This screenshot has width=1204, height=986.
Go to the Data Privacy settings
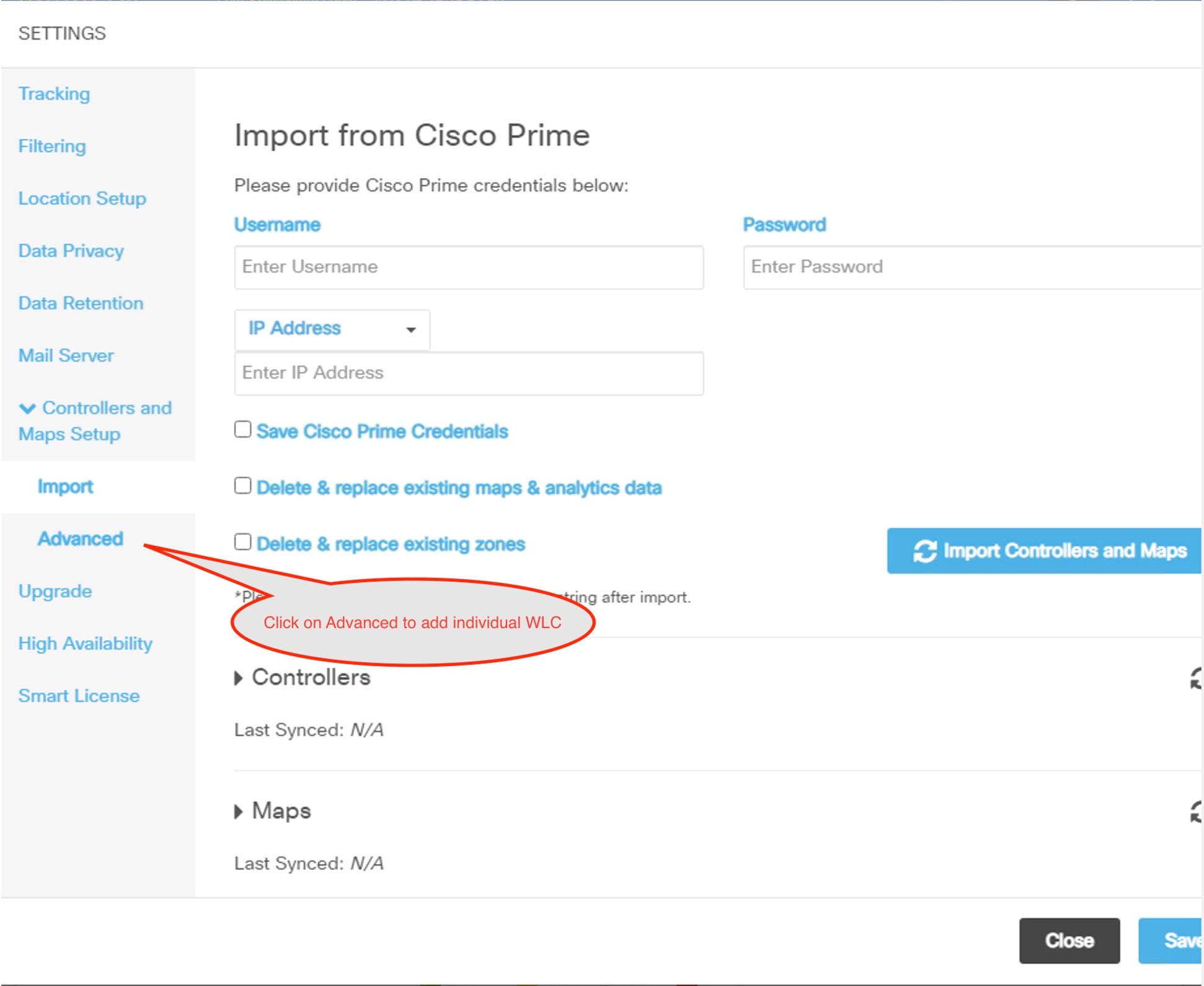click(x=71, y=251)
